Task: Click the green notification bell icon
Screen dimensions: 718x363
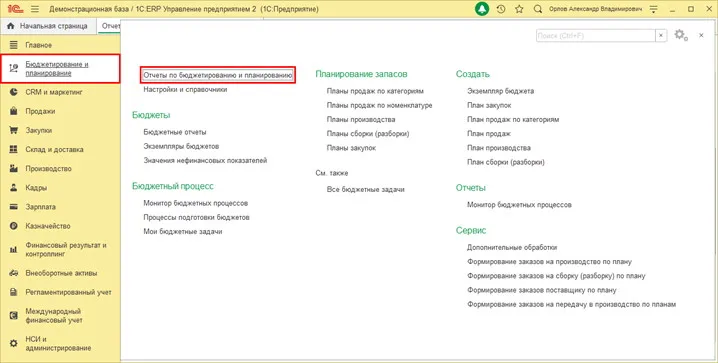Action: point(482,9)
